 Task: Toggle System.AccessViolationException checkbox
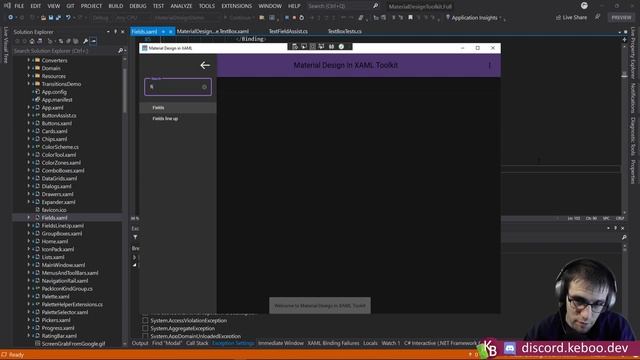point(145,320)
